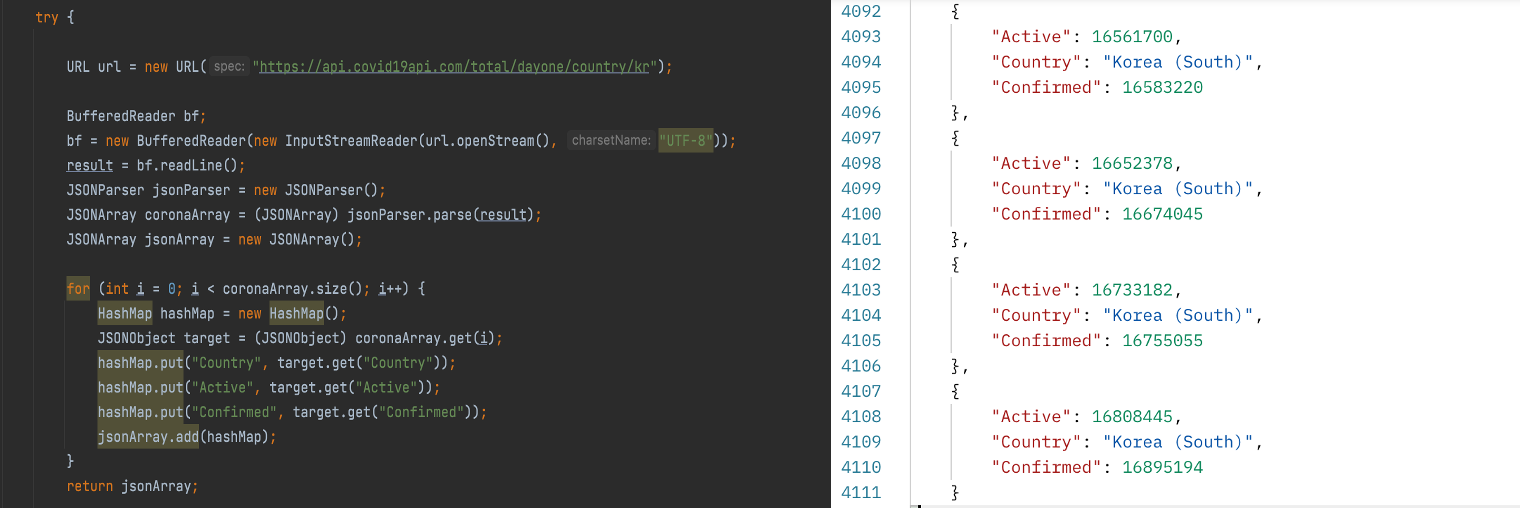Click line number 4092 in JSON viewer
This screenshot has width=1520, height=508.
pyautogui.click(x=861, y=12)
